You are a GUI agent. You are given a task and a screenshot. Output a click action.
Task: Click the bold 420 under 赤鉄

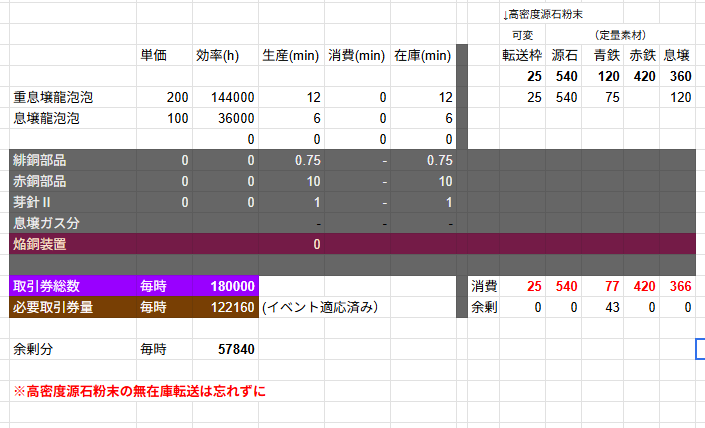tap(642, 76)
